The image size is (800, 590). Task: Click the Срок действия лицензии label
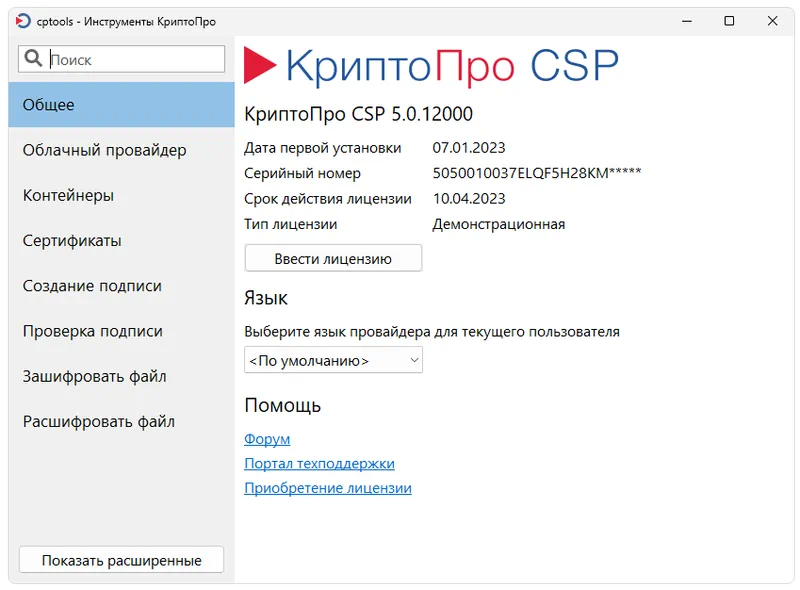[x=328, y=199]
